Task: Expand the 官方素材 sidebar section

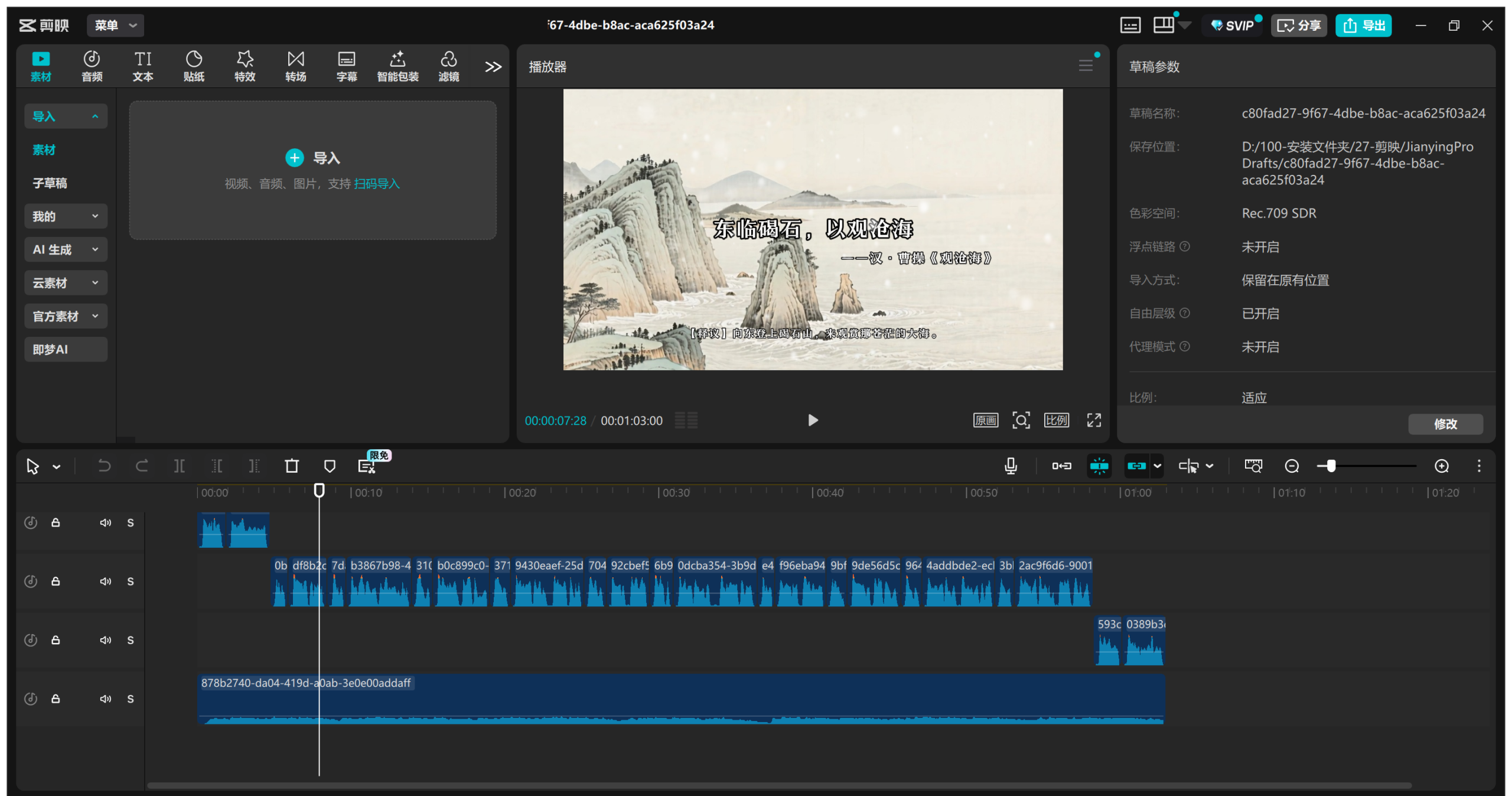Action: pyautogui.click(x=66, y=316)
